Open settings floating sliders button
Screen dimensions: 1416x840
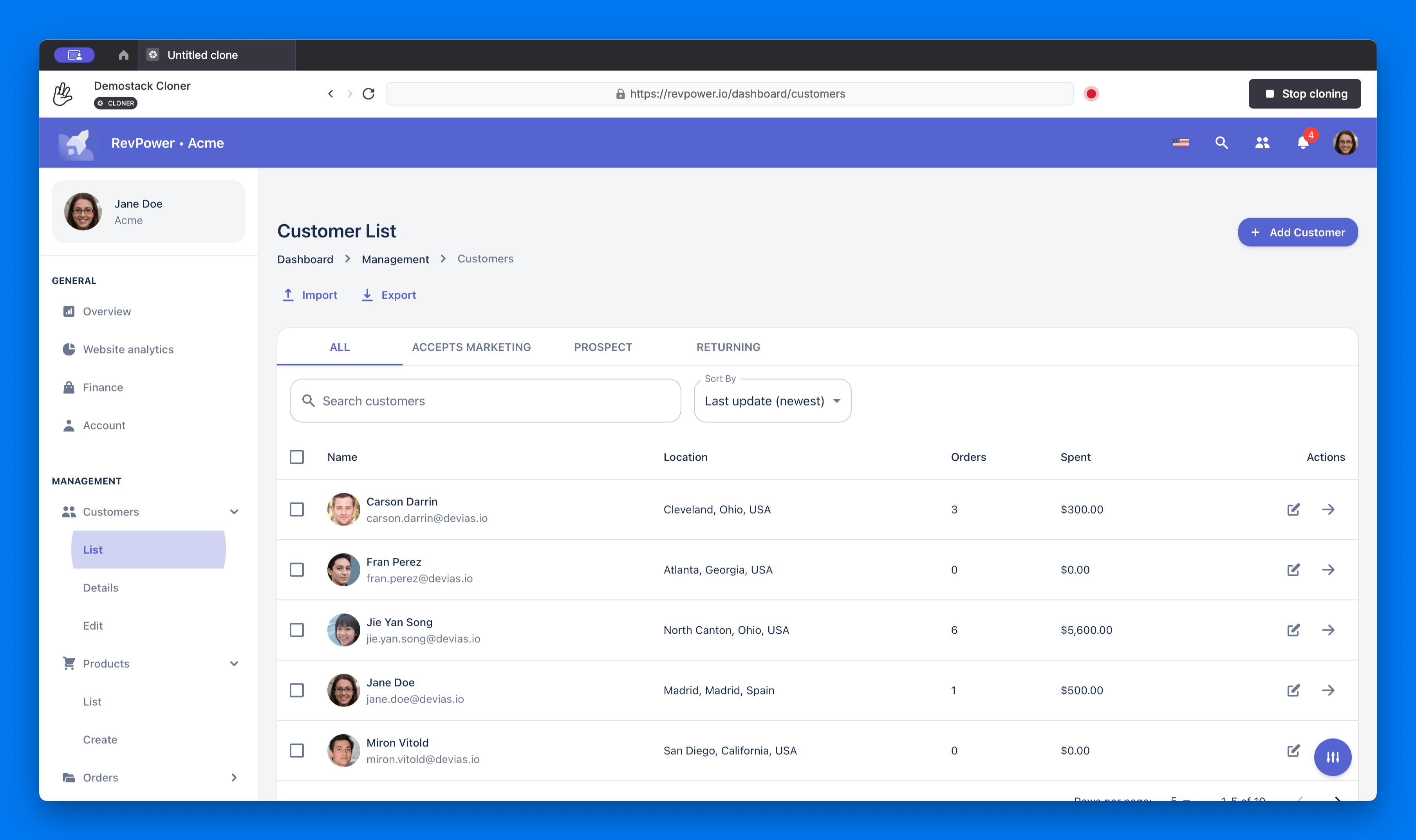[x=1332, y=757]
